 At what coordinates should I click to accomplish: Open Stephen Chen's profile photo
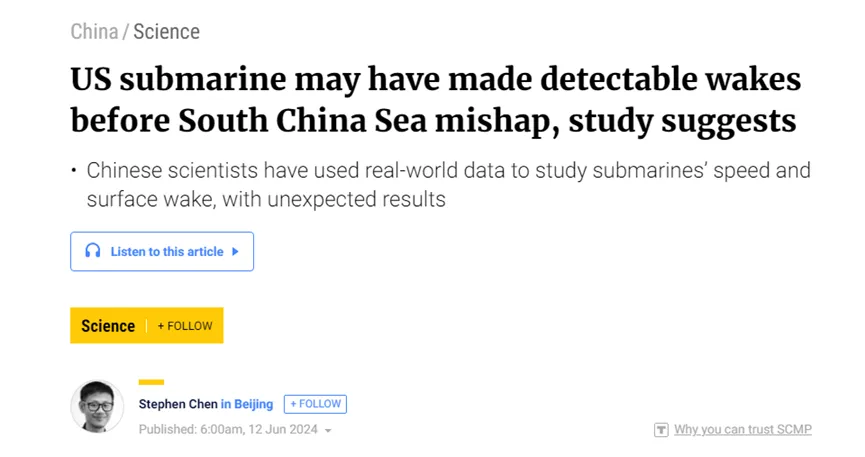[97, 407]
